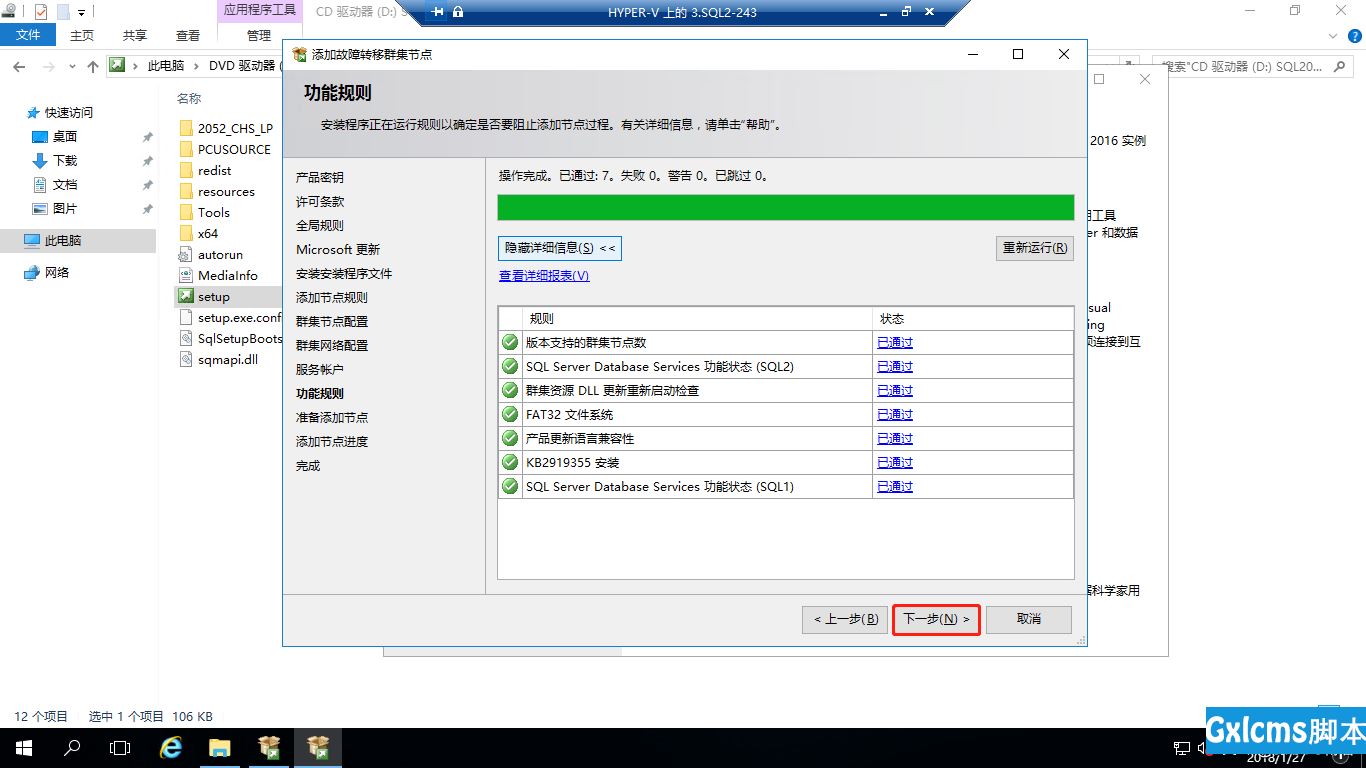
Task: Open File Explorer from the taskbar
Action: pos(220,748)
